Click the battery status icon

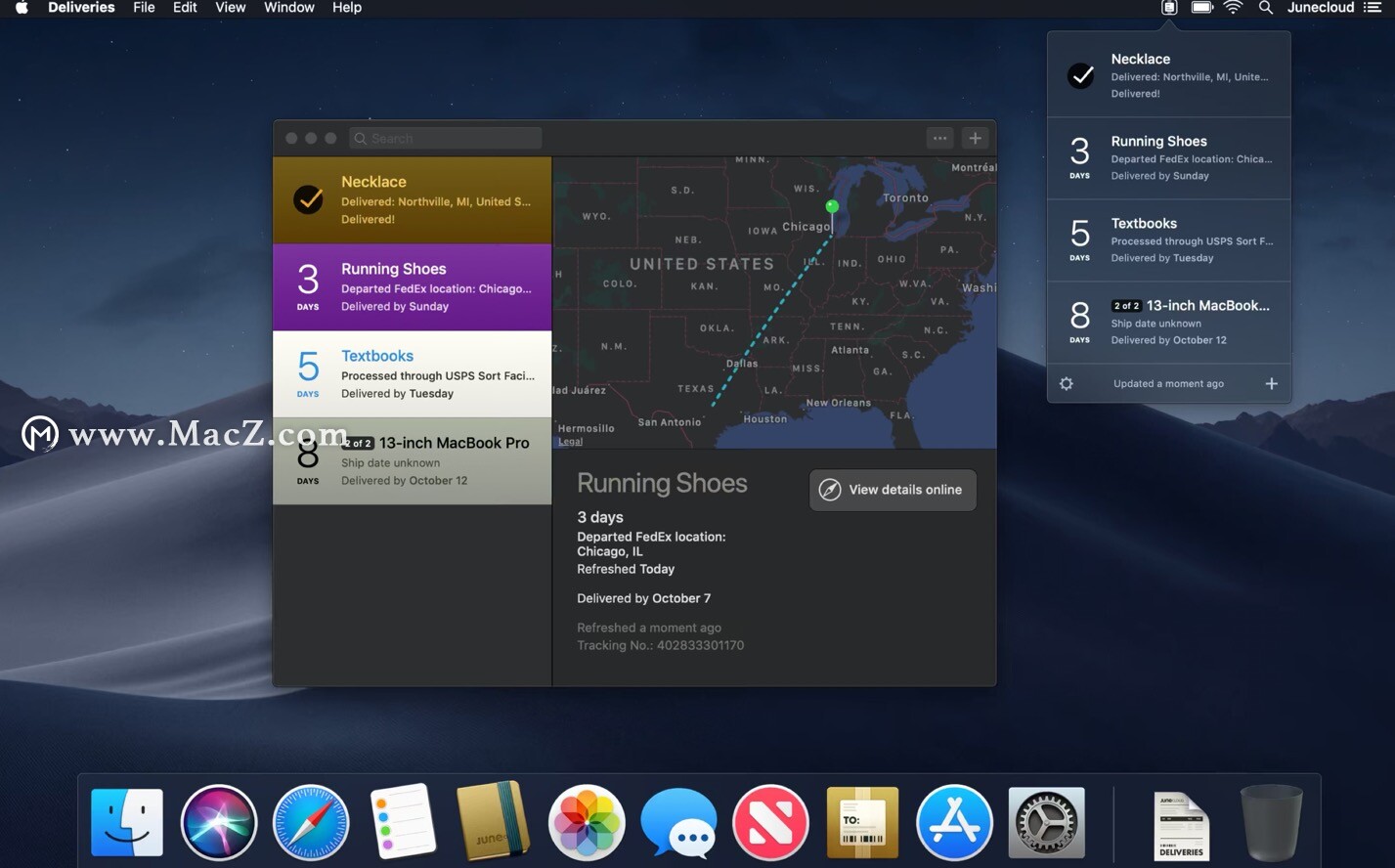1201,8
